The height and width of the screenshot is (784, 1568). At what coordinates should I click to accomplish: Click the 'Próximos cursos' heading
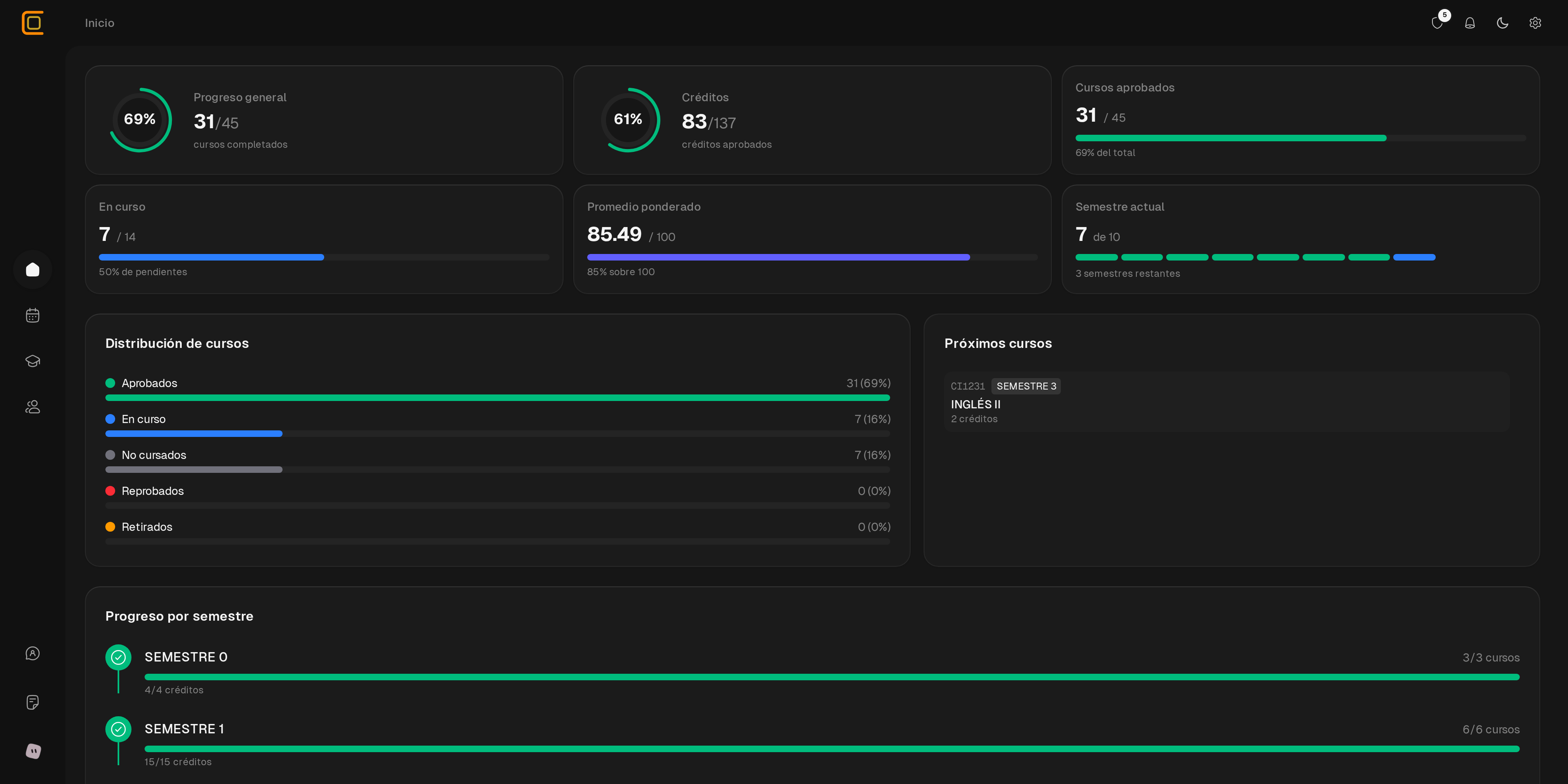[x=998, y=344]
